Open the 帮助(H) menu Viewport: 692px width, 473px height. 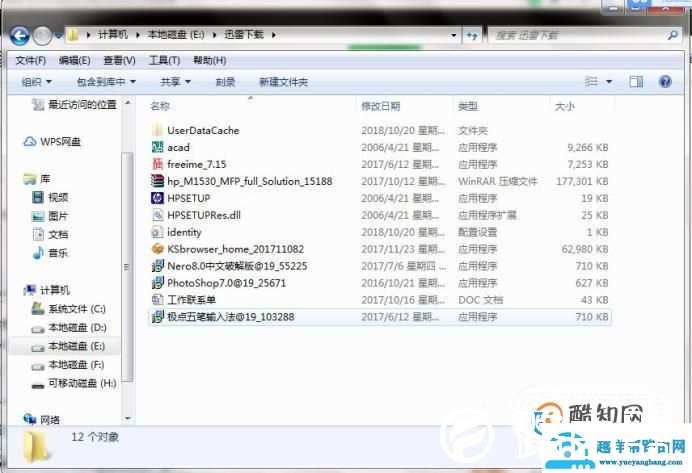(210, 60)
